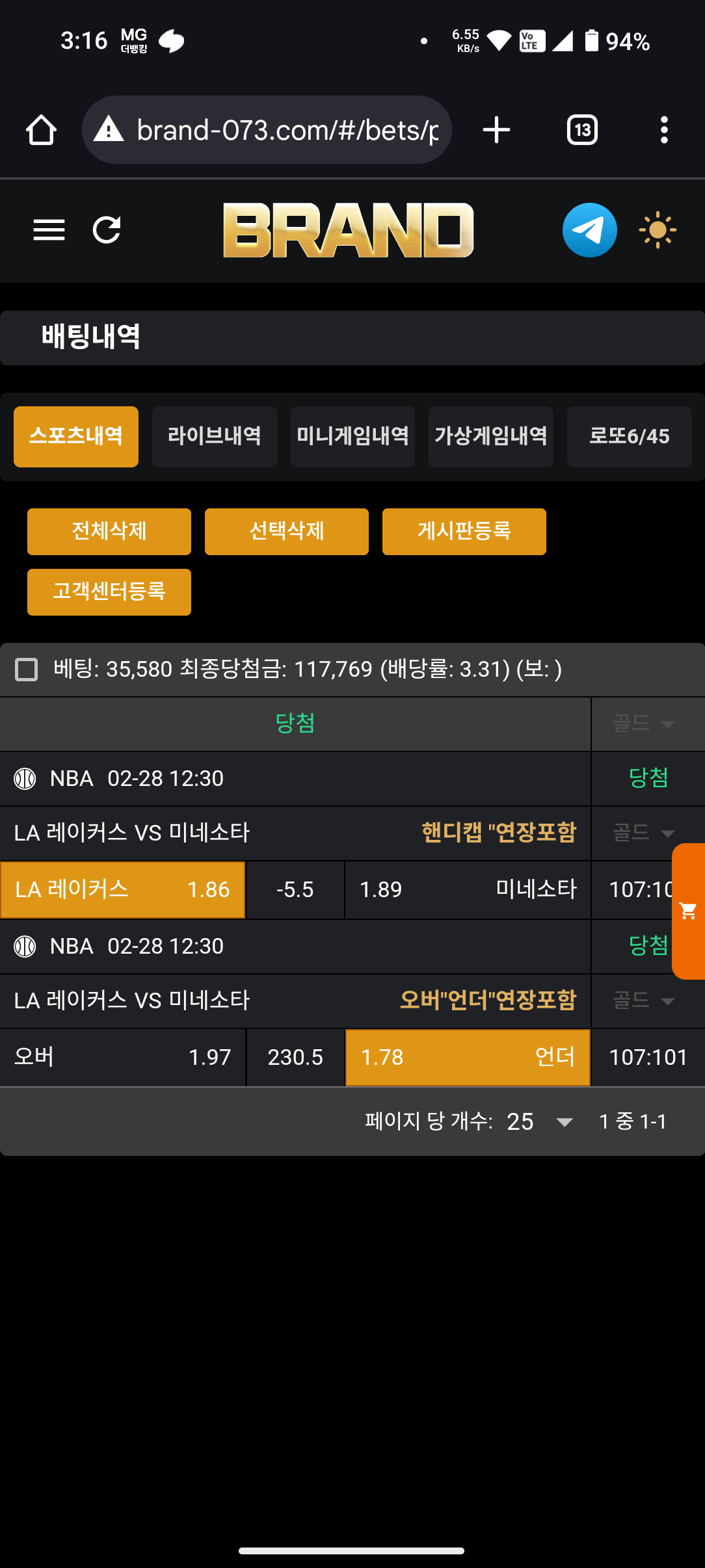Click the BRAND logo
705x1568 pixels.
[x=349, y=230]
